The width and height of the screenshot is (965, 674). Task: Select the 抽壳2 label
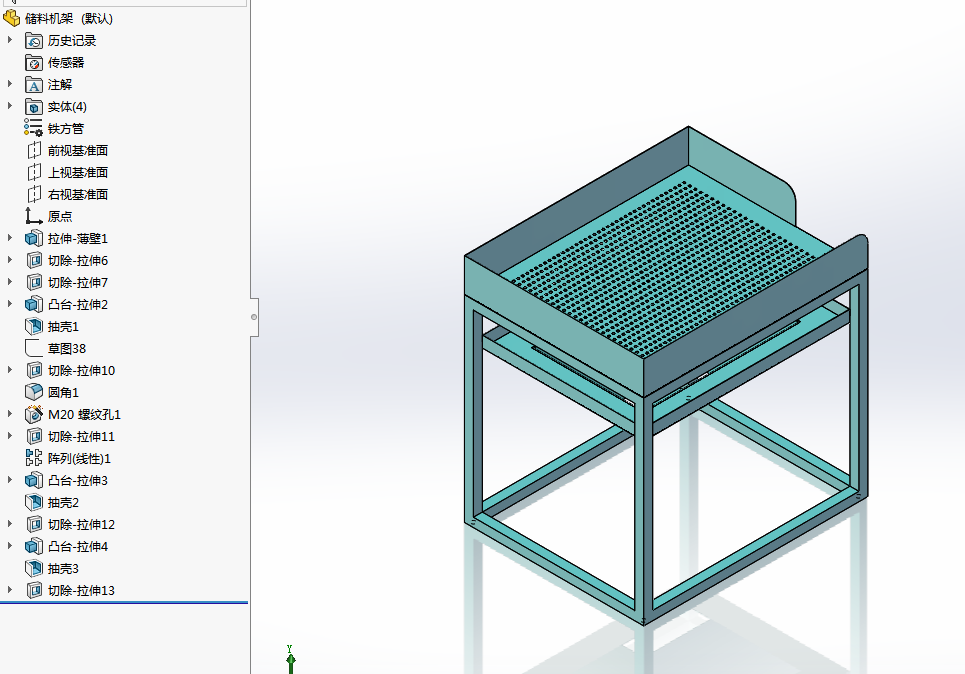tap(63, 503)
